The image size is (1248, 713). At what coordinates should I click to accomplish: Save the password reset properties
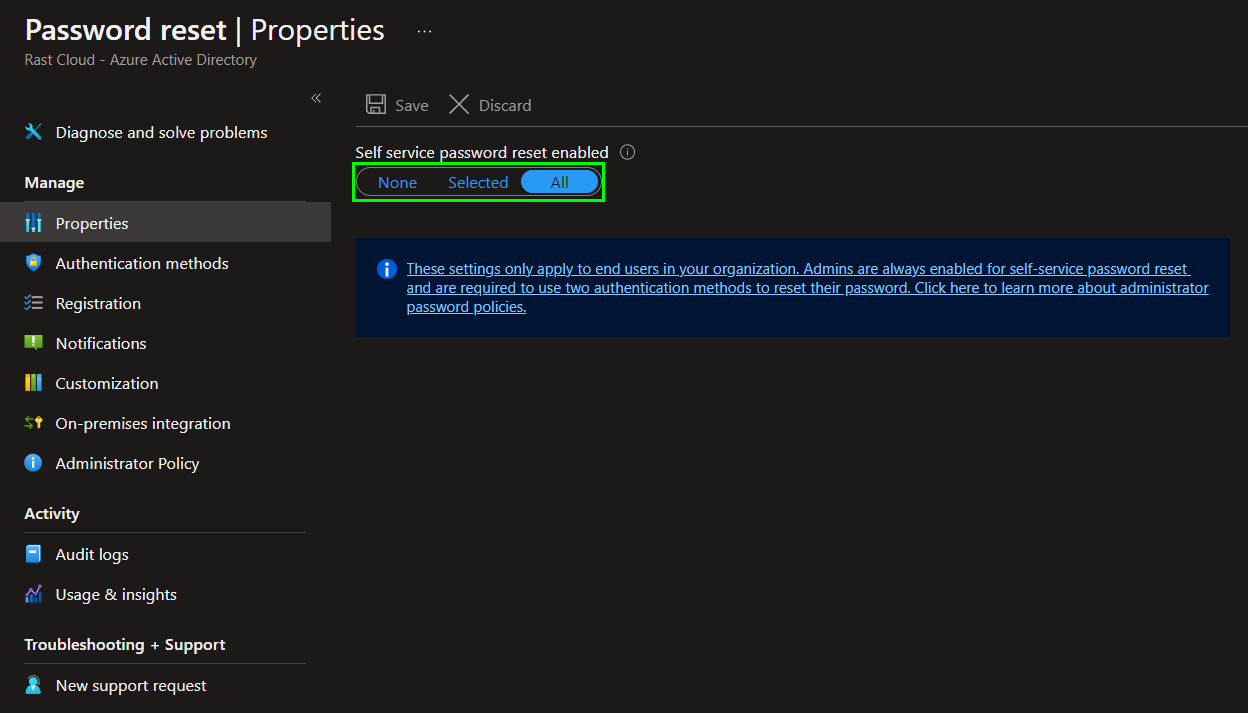pos(397,105)
